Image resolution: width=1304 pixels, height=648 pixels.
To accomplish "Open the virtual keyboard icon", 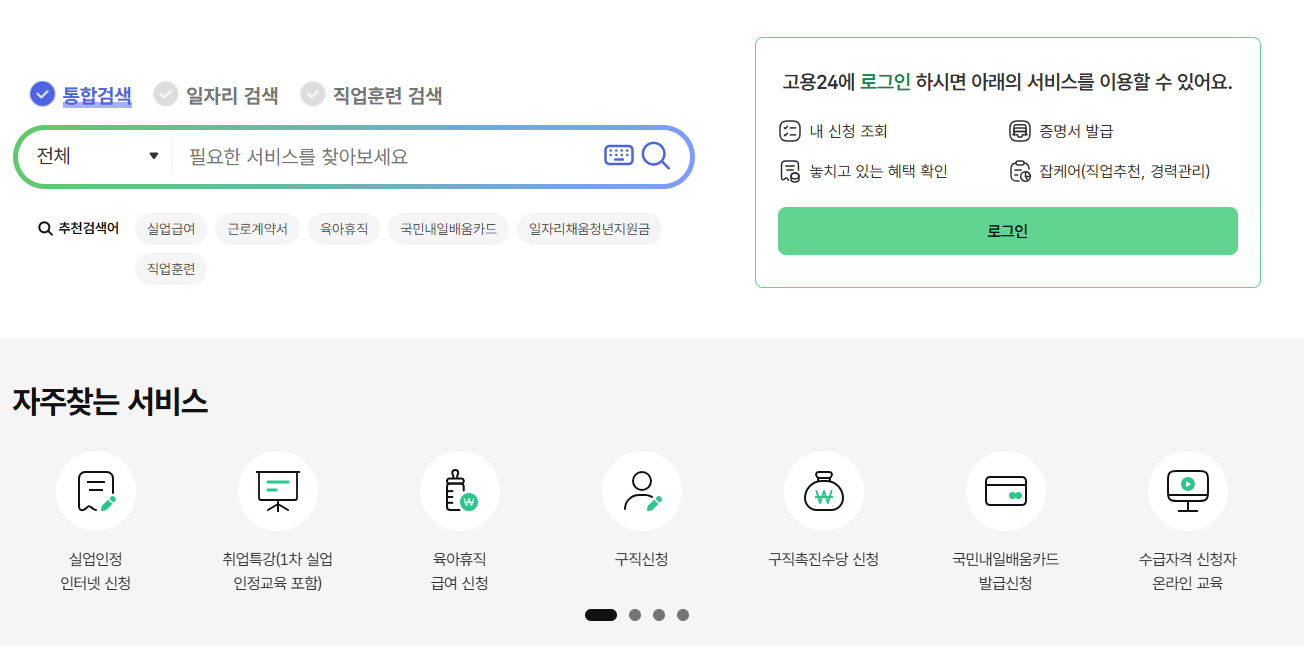I will tap(618, 156).
